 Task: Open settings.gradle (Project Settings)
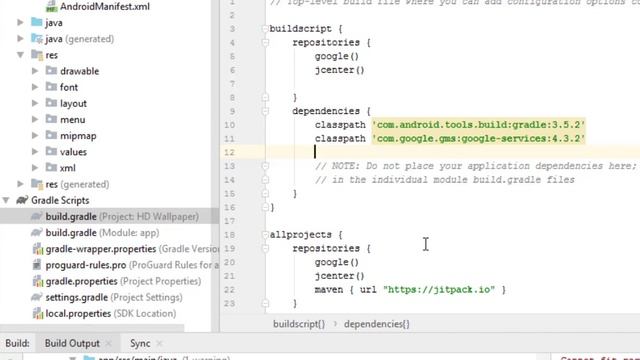pos(114,297)
